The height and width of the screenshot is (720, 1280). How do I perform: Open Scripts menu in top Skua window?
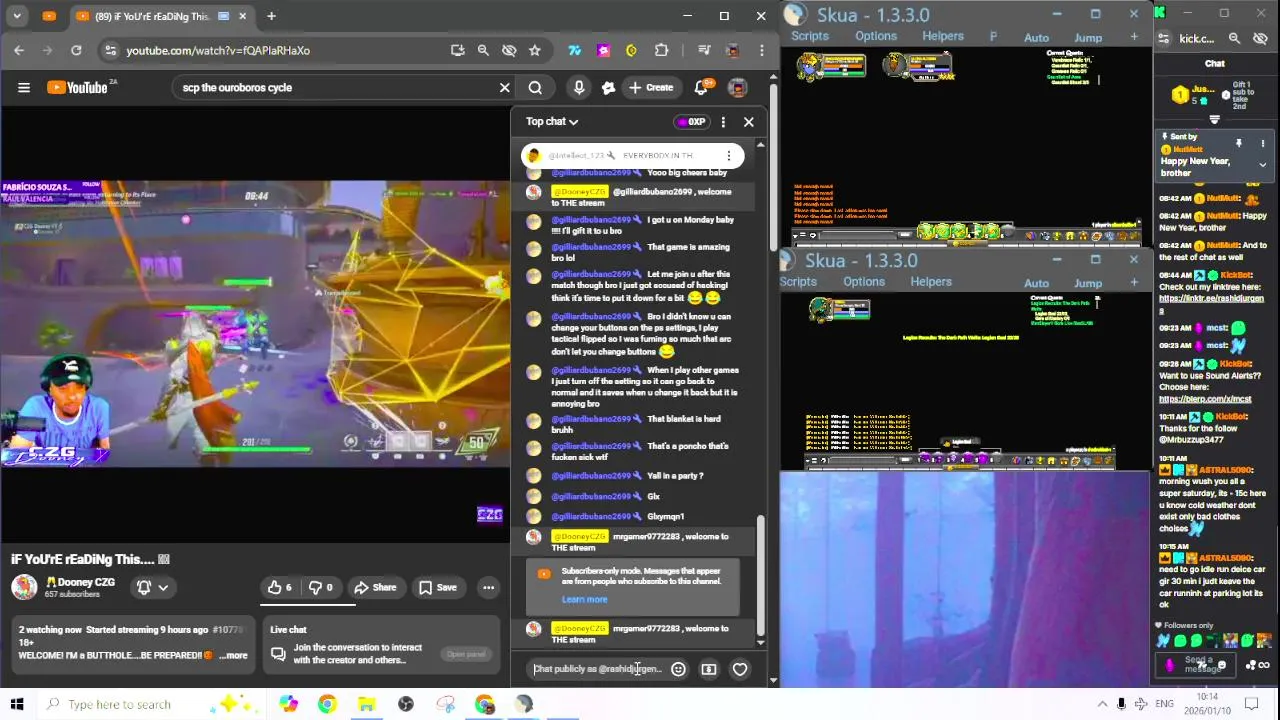point(810,36)
